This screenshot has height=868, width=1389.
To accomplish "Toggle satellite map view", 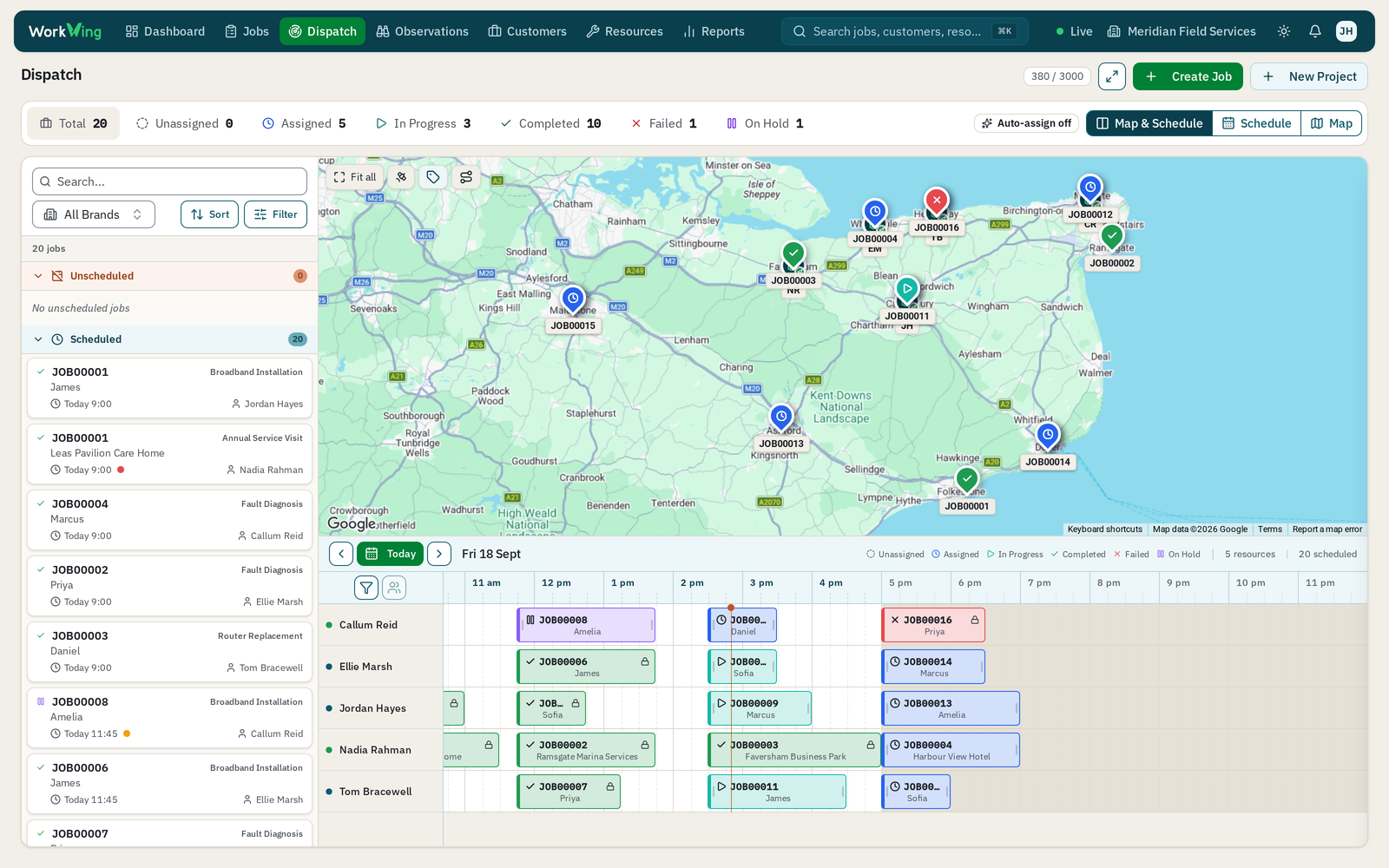I will (401, 177).
